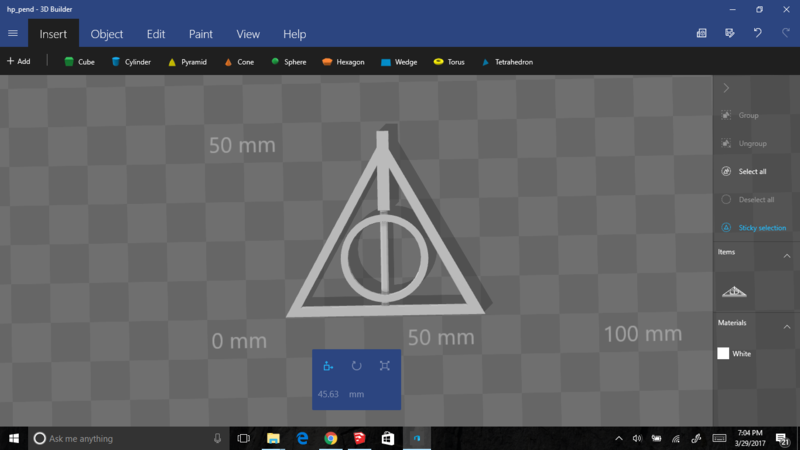Collapse the Items section
The height and width of the screenshot is (450, 800).
pos(787,256)
